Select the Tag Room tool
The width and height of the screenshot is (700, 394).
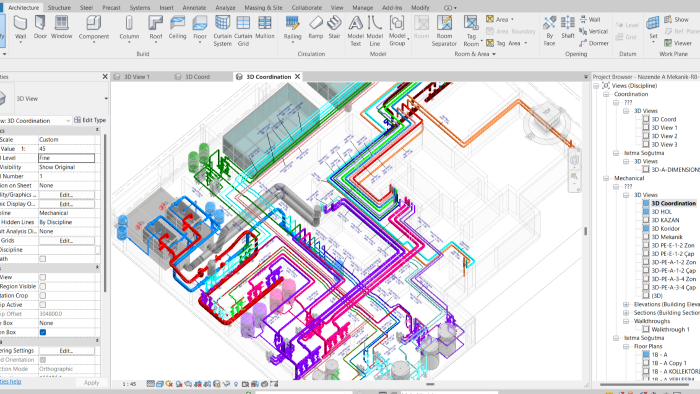[471, 30]
